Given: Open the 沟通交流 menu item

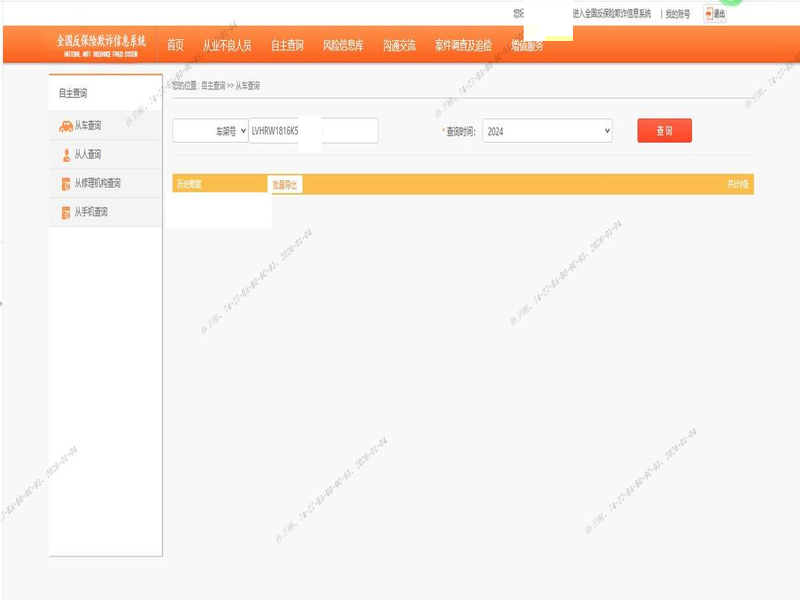Looking at the screenshot, I should [x=399, y=45].
